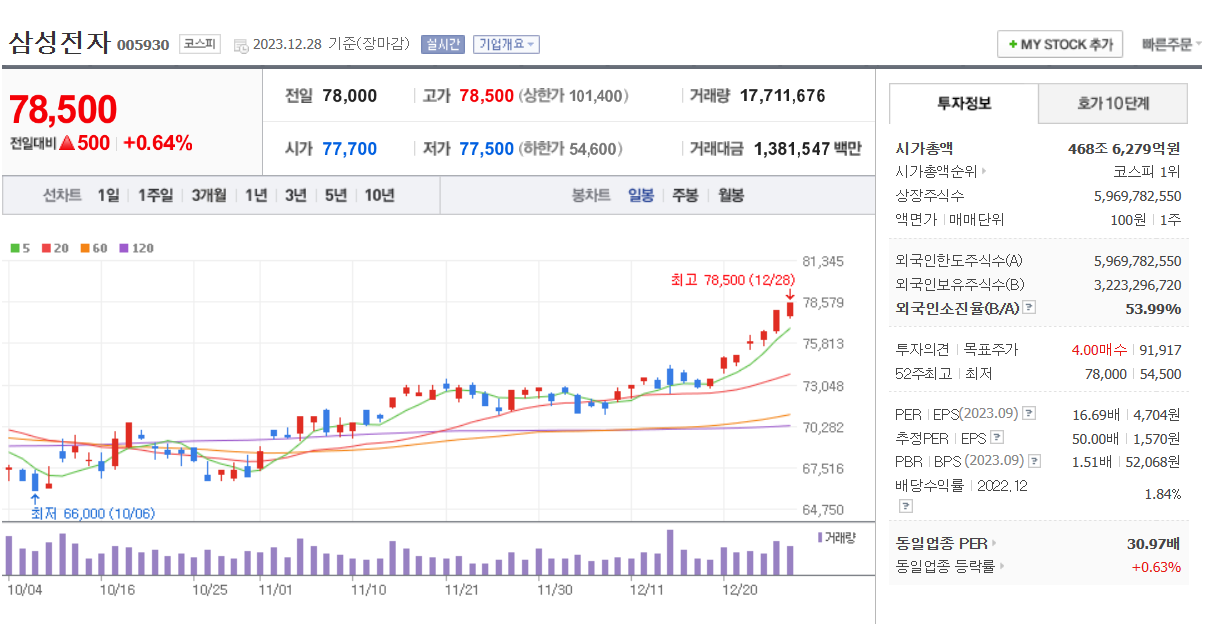Viewport: 1205px width, 624px height.
Task: Click the 거래량 legend marker in volume chart
Action: point(820,537)
